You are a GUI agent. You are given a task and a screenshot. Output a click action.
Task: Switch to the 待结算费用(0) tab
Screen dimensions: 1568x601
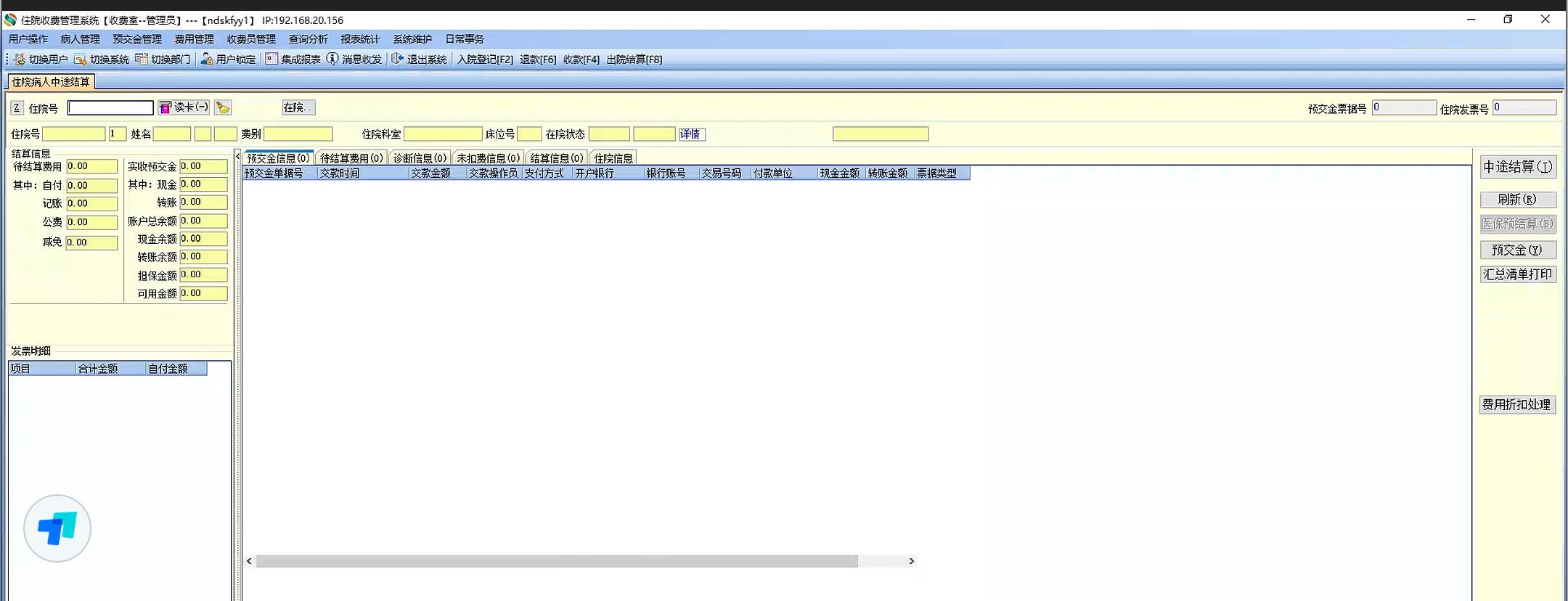pos(351,158)
